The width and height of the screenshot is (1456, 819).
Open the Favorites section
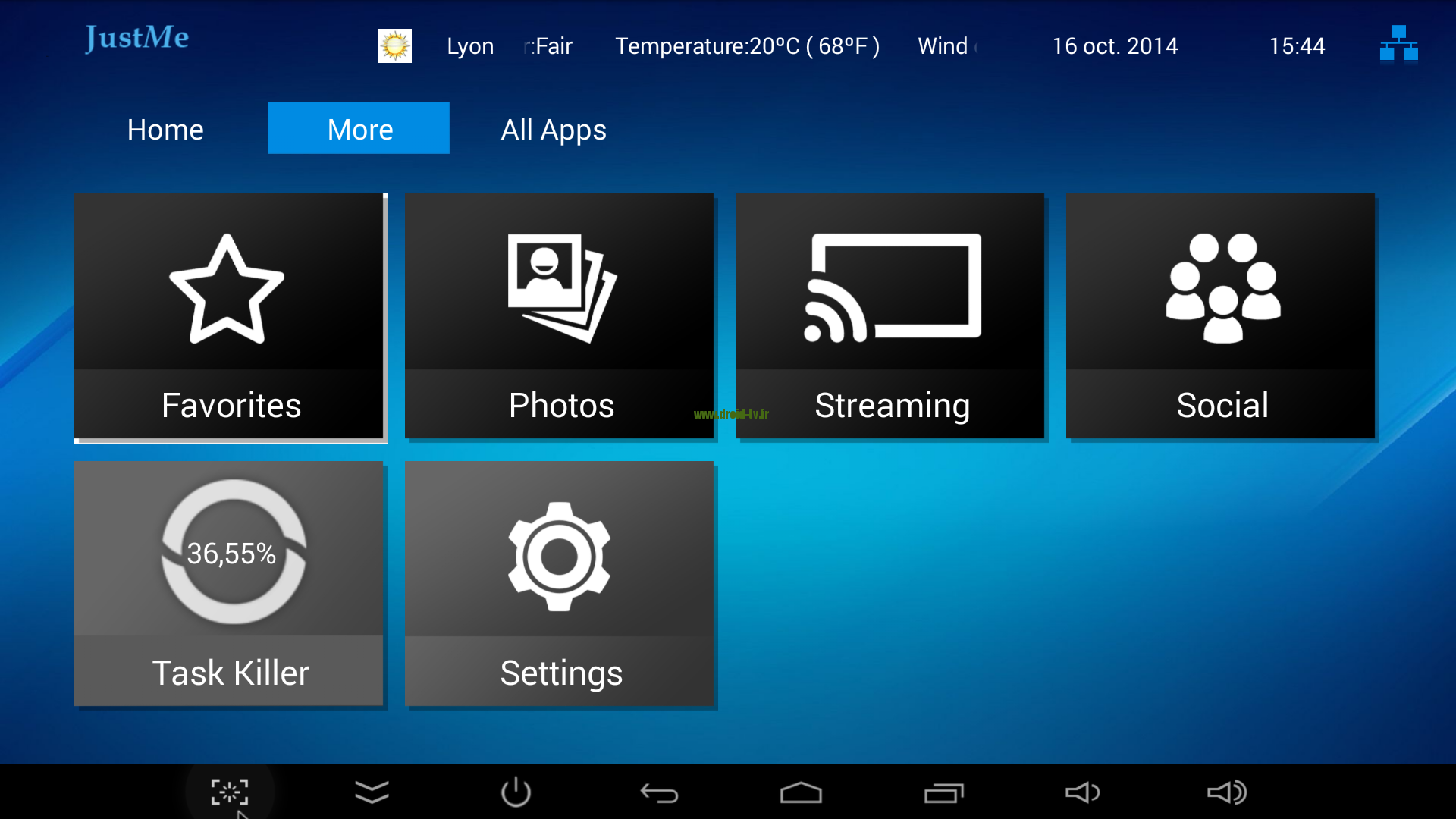click(230, 313)
